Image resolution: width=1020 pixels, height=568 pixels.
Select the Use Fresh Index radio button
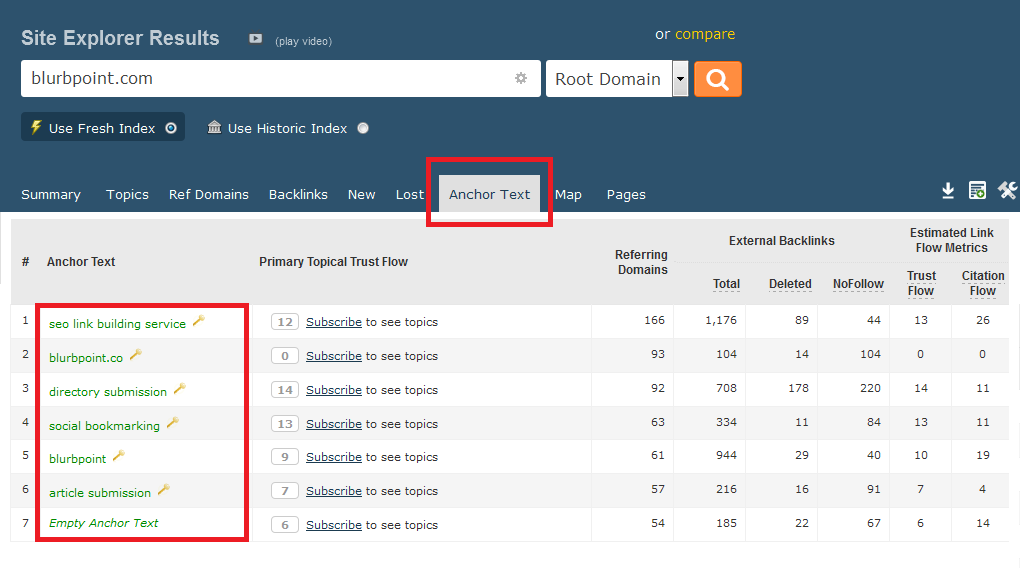pos(171,128)
